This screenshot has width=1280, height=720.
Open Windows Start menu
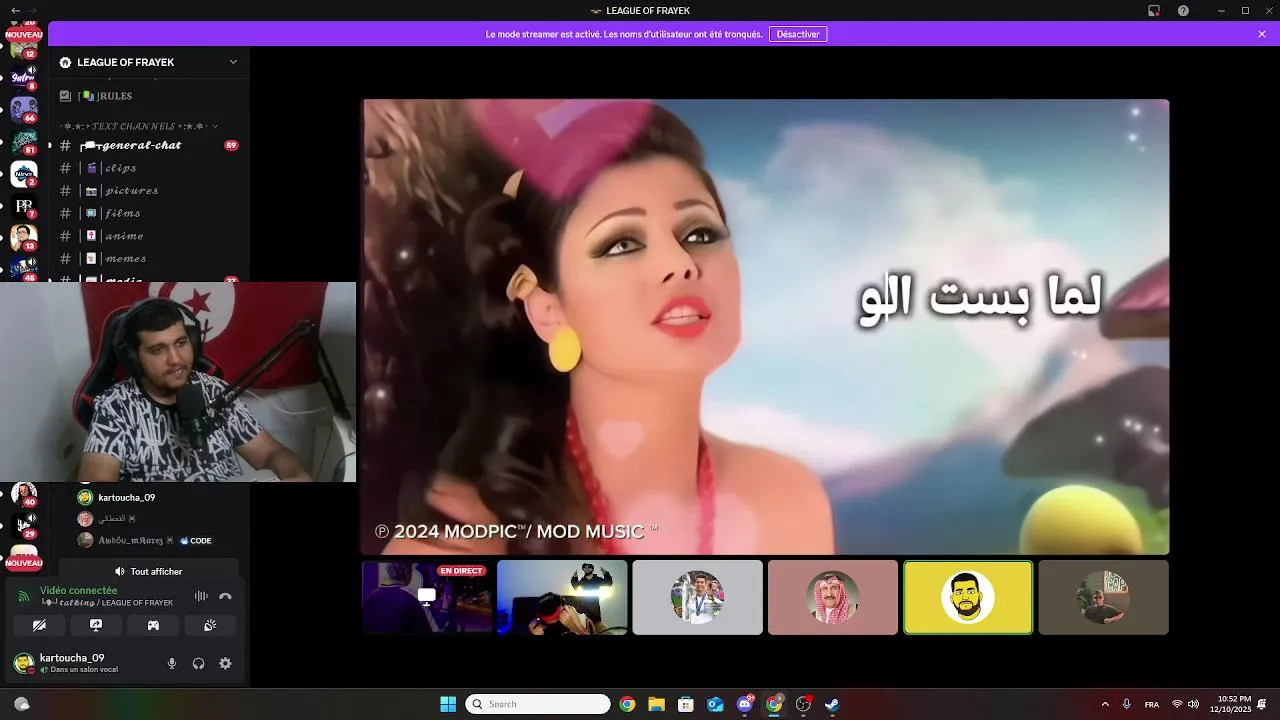point(448,704)
